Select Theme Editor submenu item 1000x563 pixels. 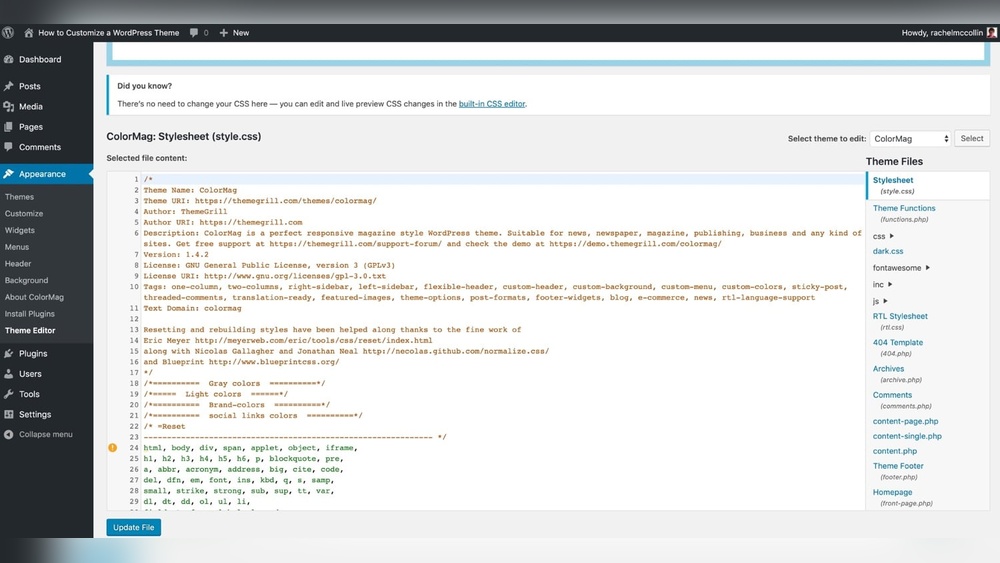(30, 330)
